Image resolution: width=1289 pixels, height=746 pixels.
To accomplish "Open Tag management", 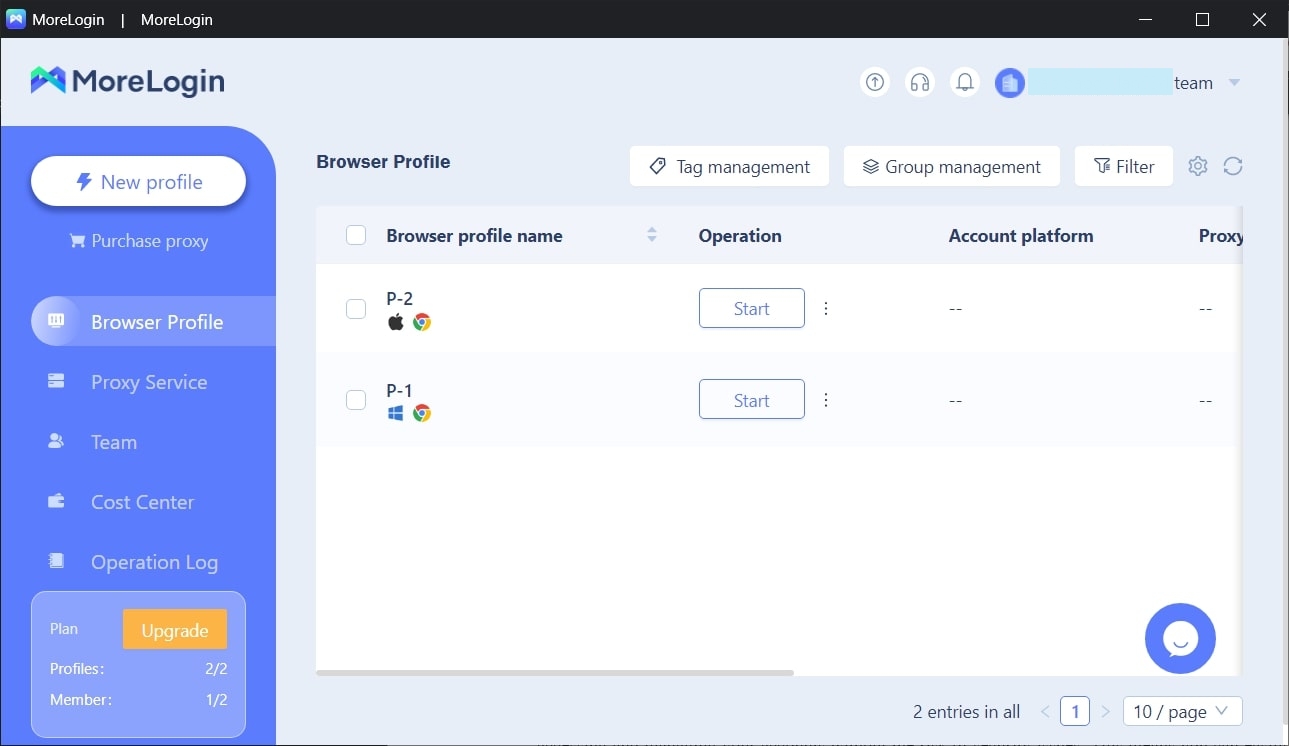I will coord(729,166).
